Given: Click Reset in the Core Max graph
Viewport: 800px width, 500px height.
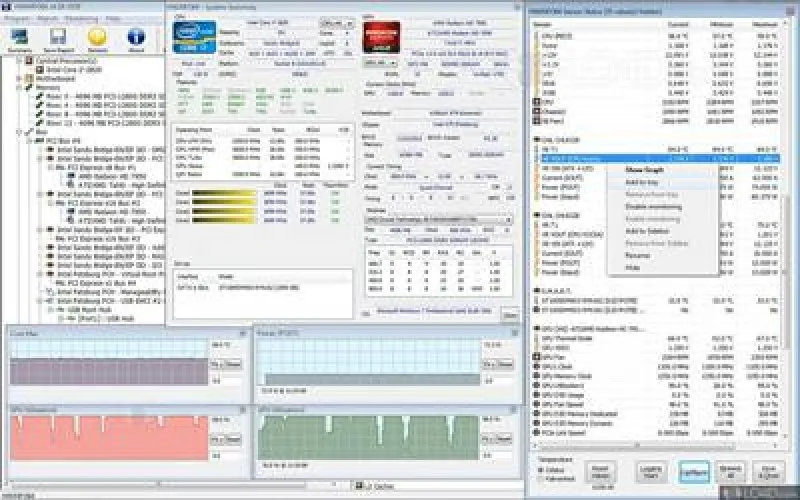Looking at the screenshot, I should [233, 364].
